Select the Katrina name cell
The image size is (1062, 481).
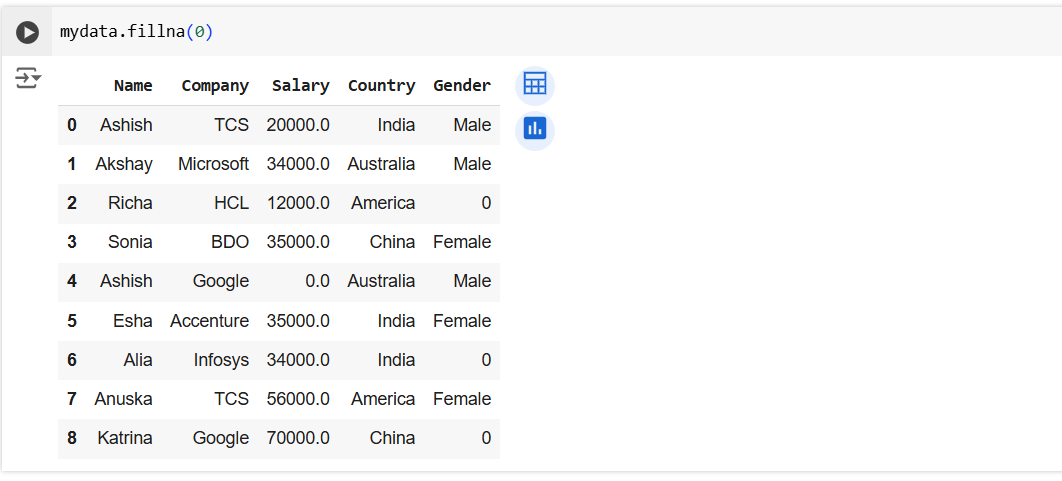[x=124, y=438]
